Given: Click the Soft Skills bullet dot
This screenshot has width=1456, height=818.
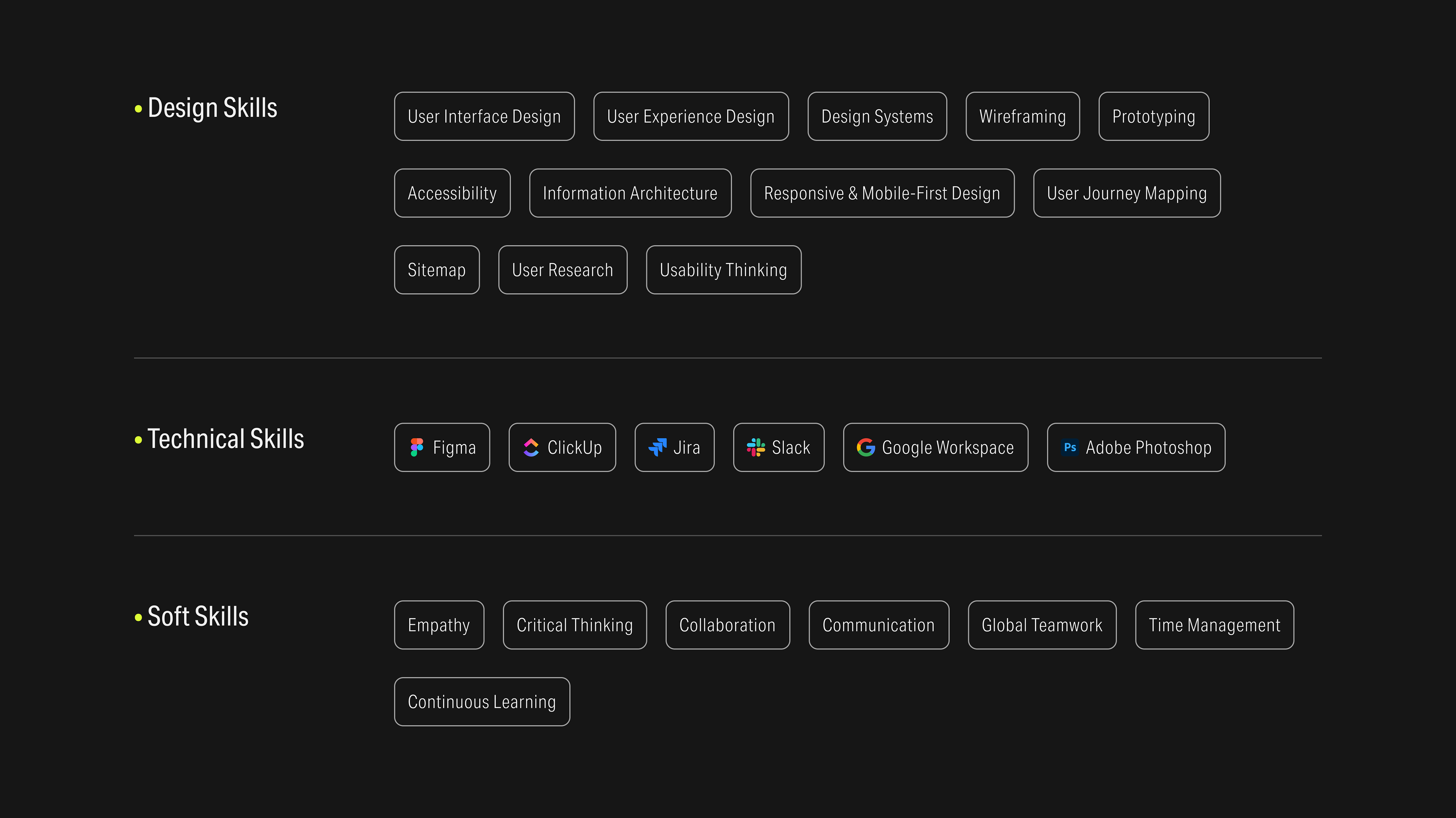Looking at the screenshot, I should [138, 617].
